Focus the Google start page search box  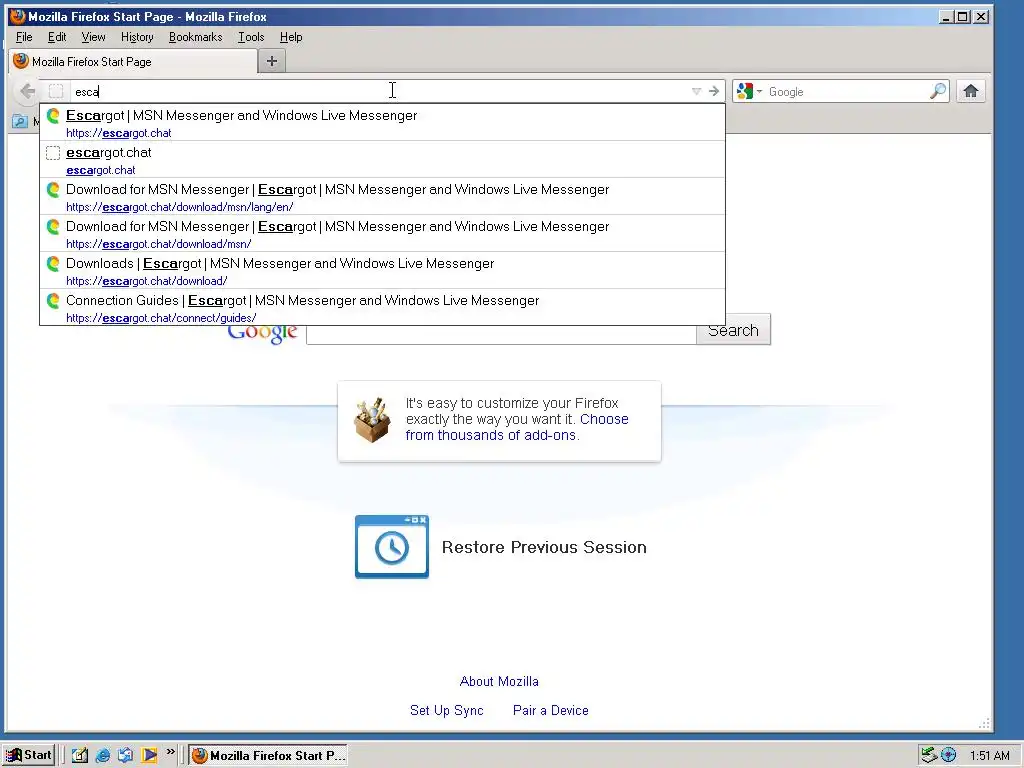point(502,333)
